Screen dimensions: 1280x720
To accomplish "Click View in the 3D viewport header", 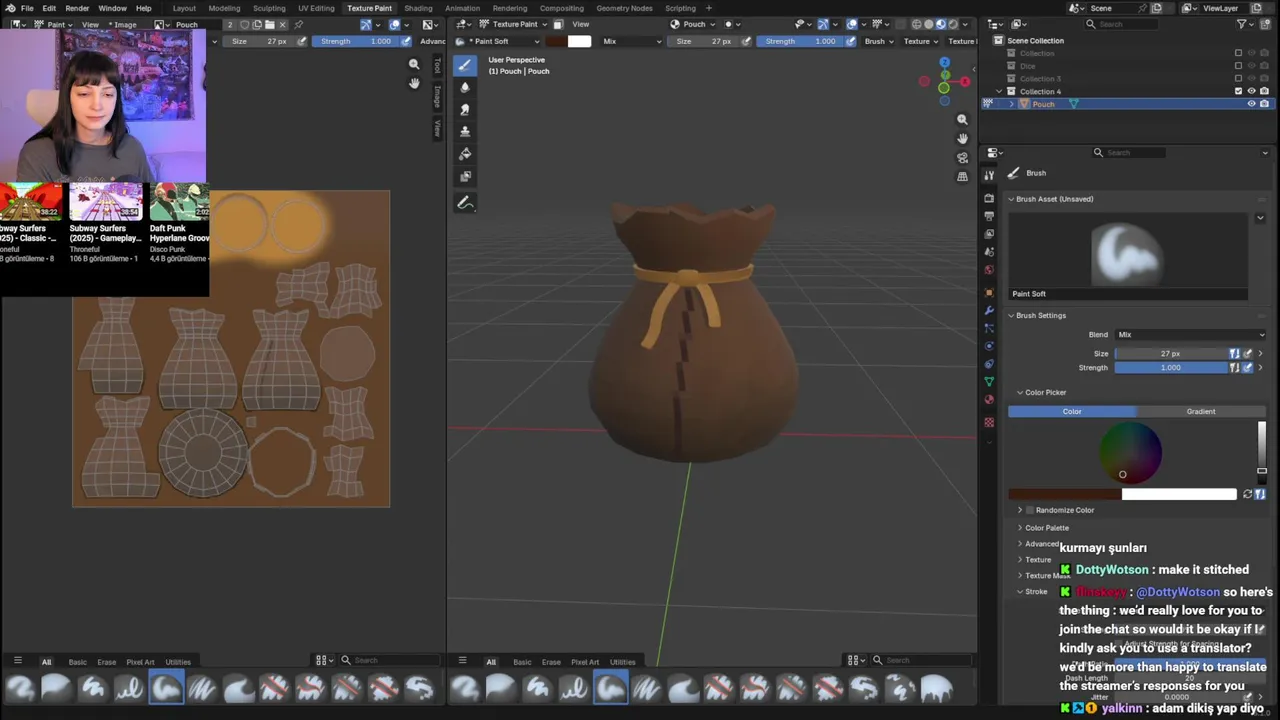I will point(580,24).
